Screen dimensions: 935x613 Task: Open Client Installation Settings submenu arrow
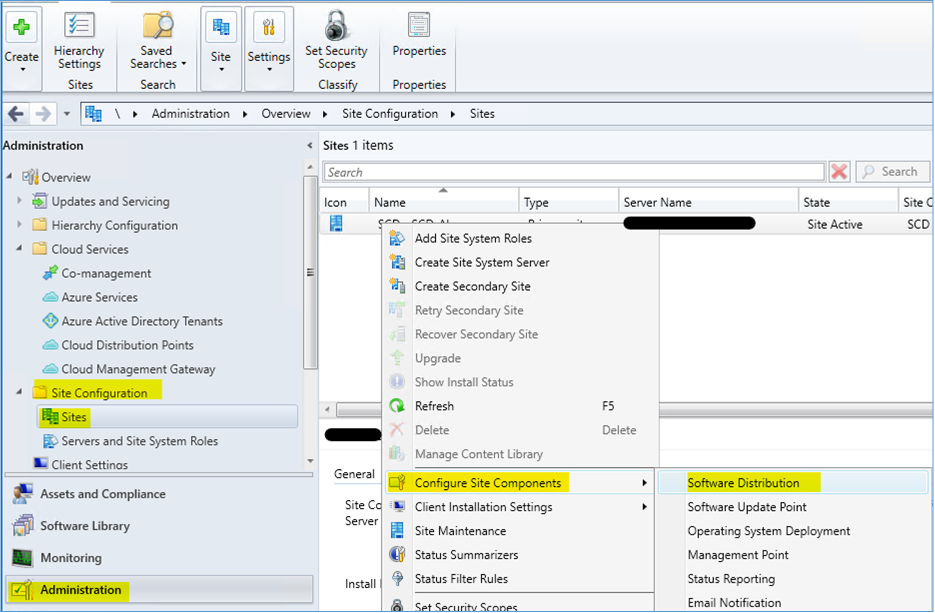[x=645, y=507]
